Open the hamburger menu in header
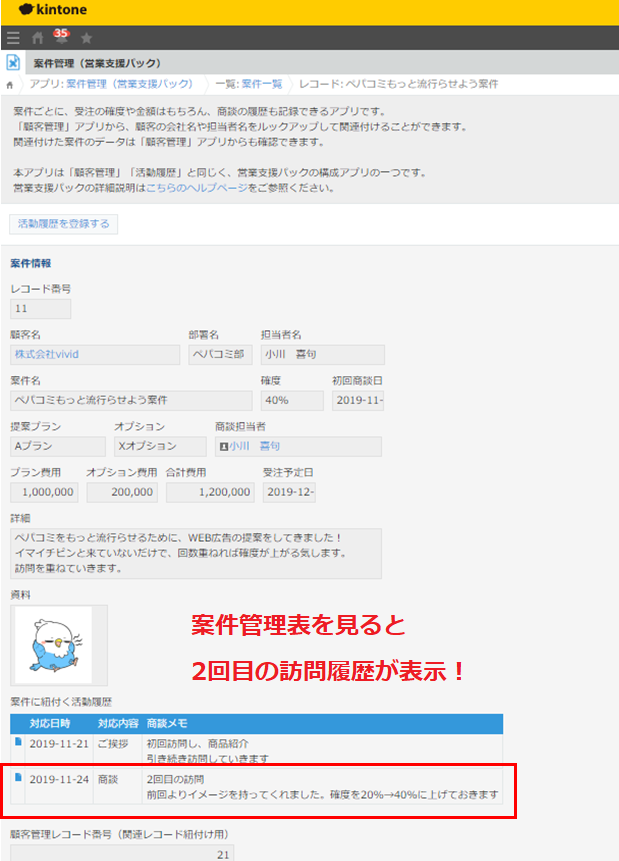Viewport: 619px width, 861px height. coord(12,38)
